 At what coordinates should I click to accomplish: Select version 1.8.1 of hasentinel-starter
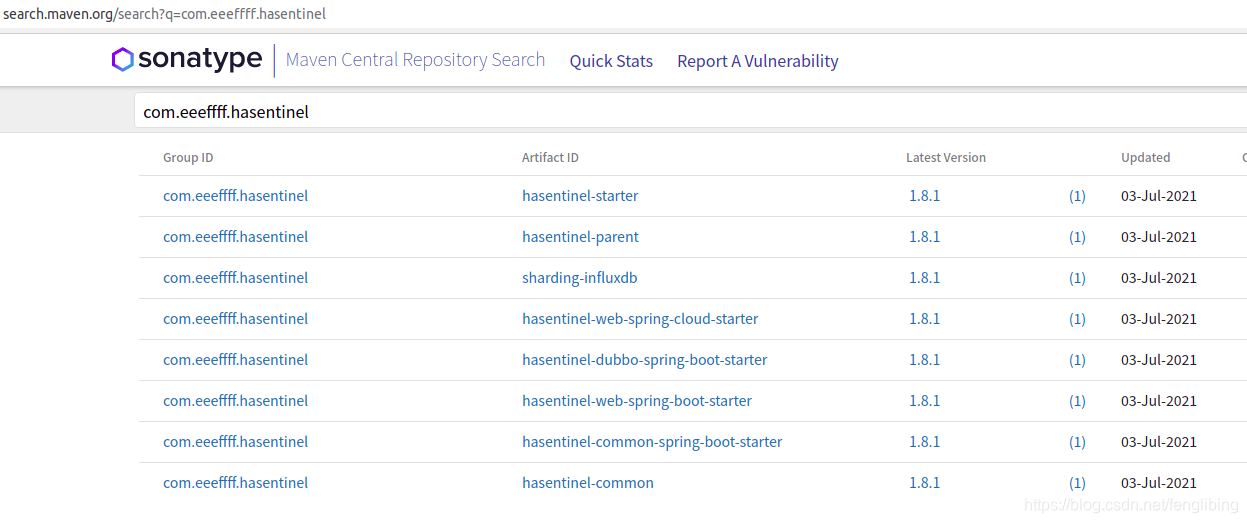925,196
